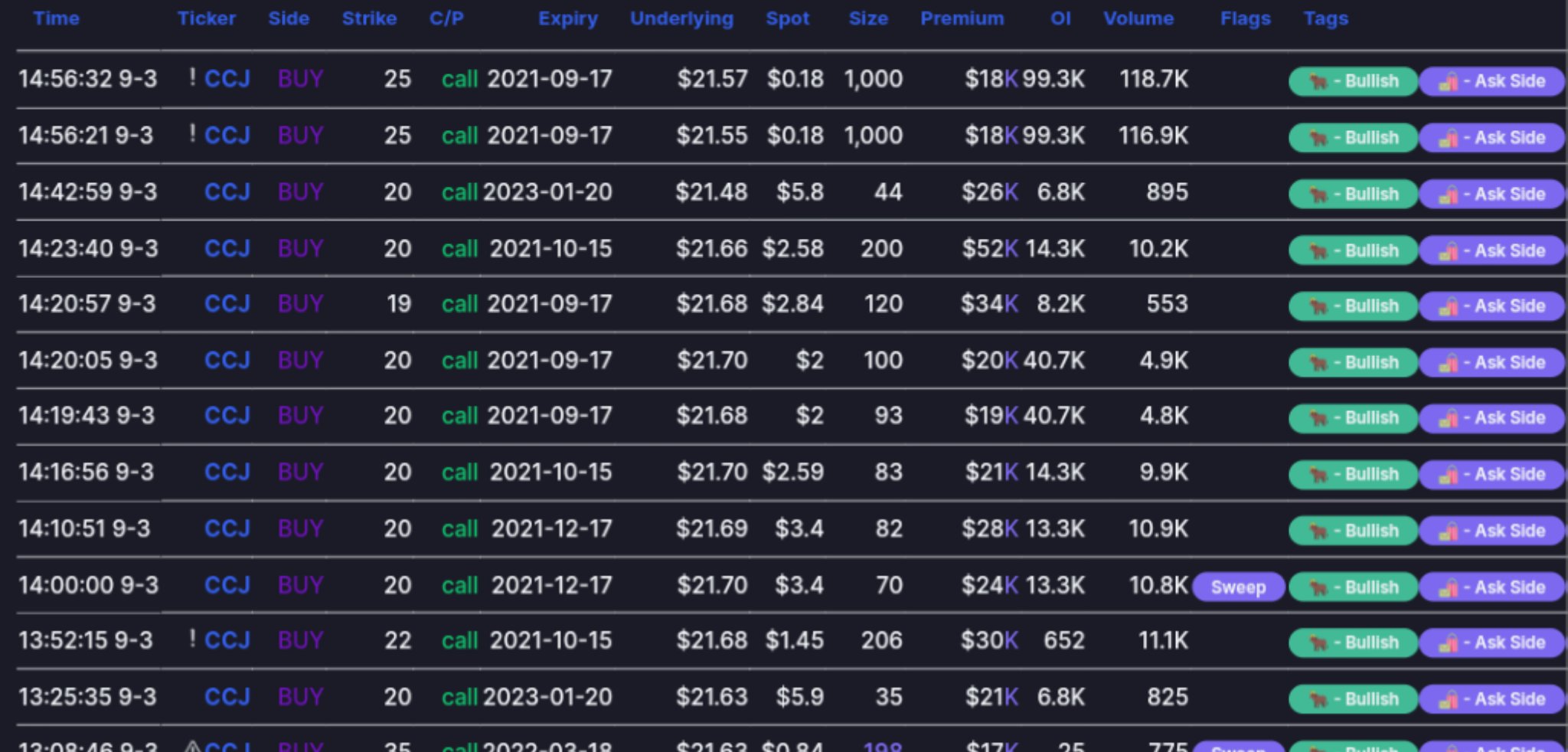Sort by the Volume column header
Viewport: 1568px width, 752px height.
pyautogui.click(x=1138, y=18)
